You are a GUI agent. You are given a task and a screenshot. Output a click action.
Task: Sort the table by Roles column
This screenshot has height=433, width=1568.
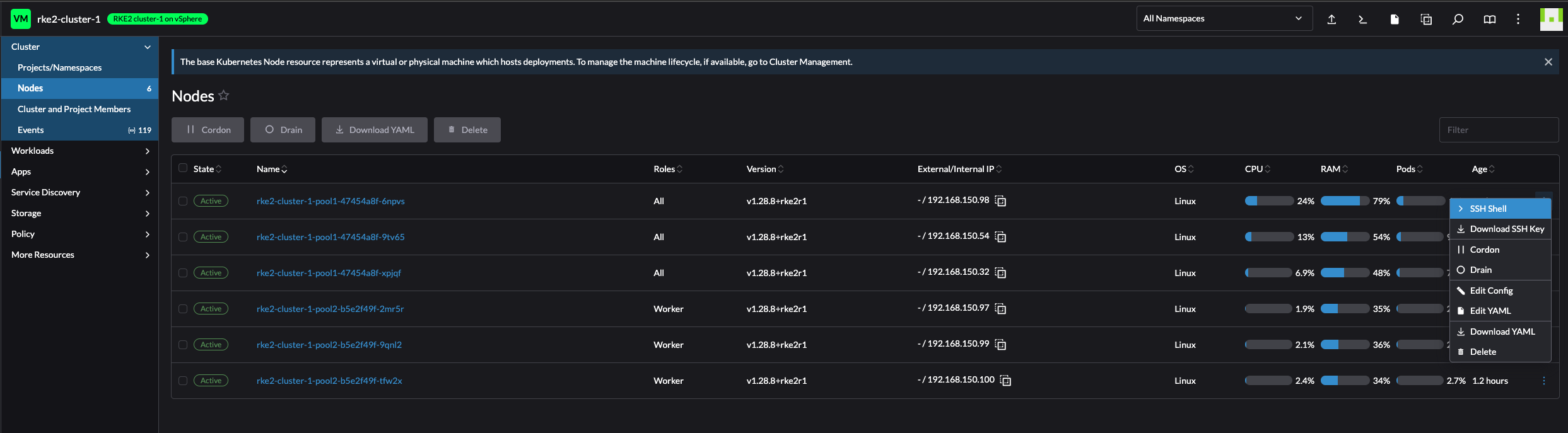click(668, 169)
